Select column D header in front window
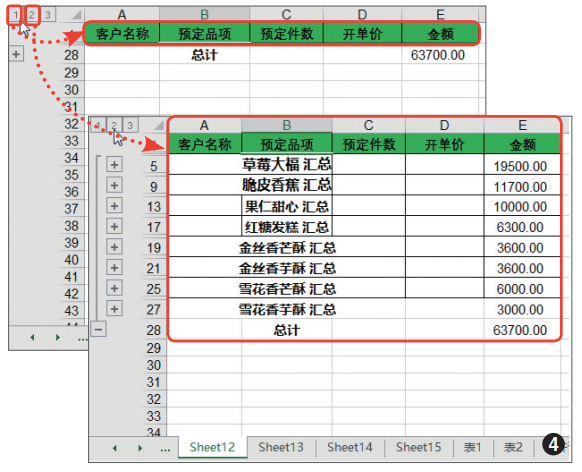582x472 pixels. click(445, 125)
